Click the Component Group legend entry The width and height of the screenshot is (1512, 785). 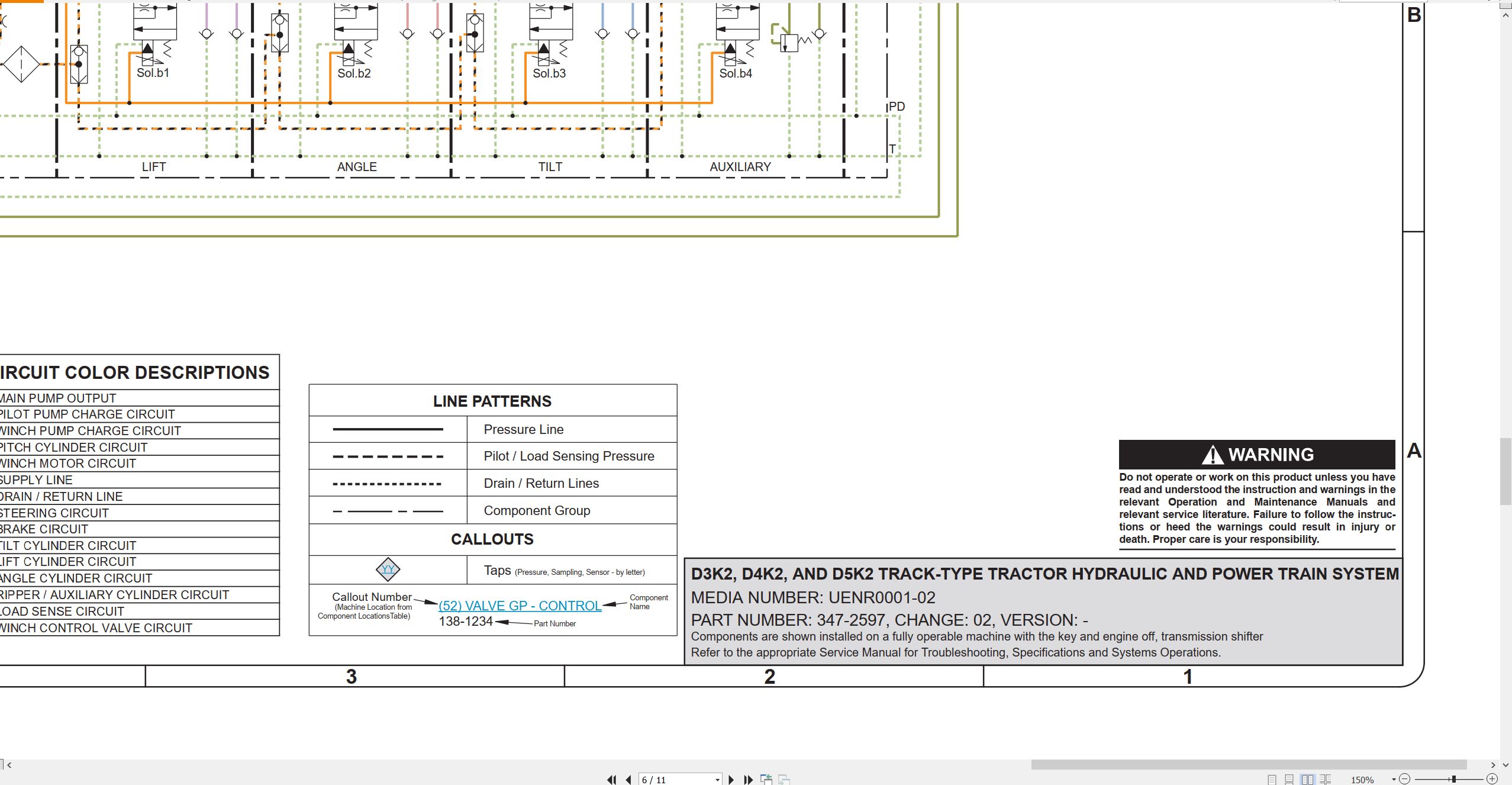coord(537,510)
